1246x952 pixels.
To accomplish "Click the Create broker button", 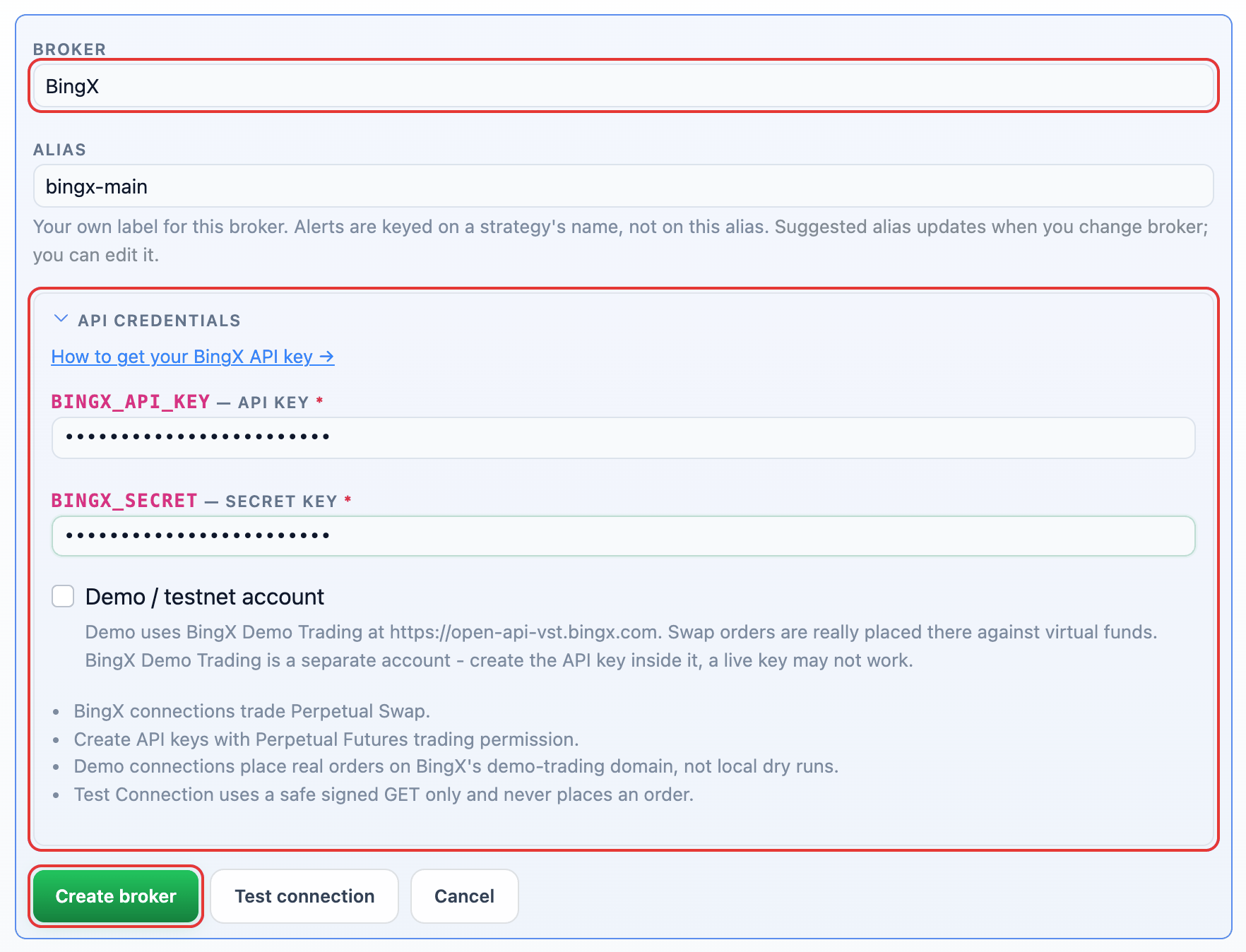I will click(116, 896).
